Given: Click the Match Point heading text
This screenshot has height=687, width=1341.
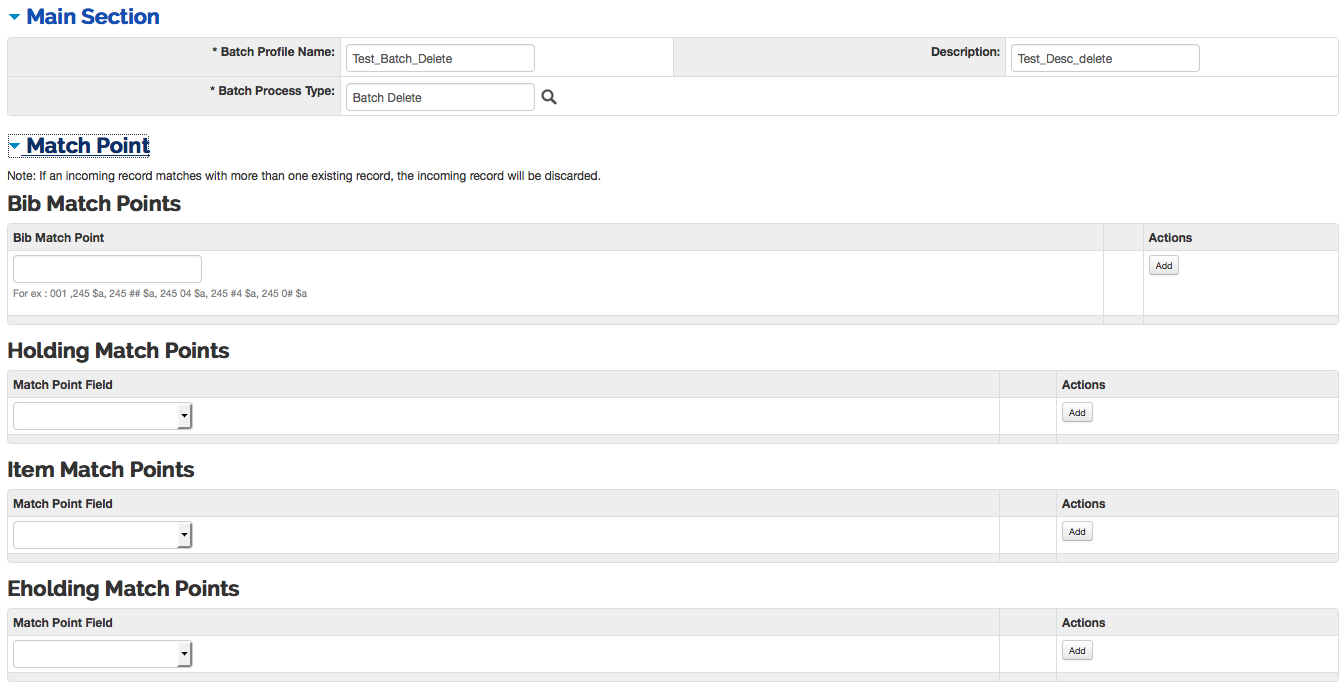Looking at the screenshot, I should click(x=88, y=146).
